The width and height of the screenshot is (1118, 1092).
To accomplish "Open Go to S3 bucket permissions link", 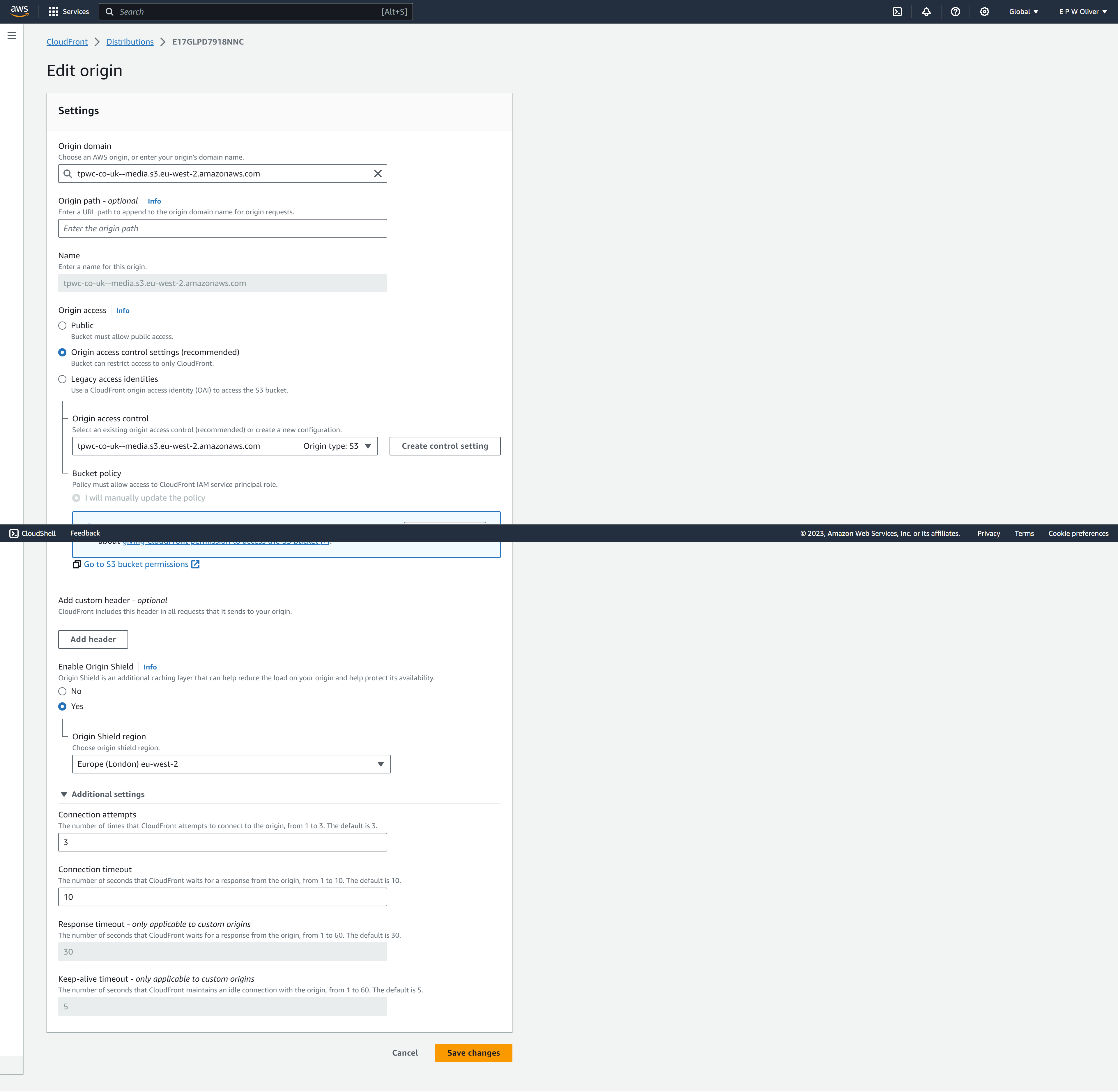I will [137, 564].
